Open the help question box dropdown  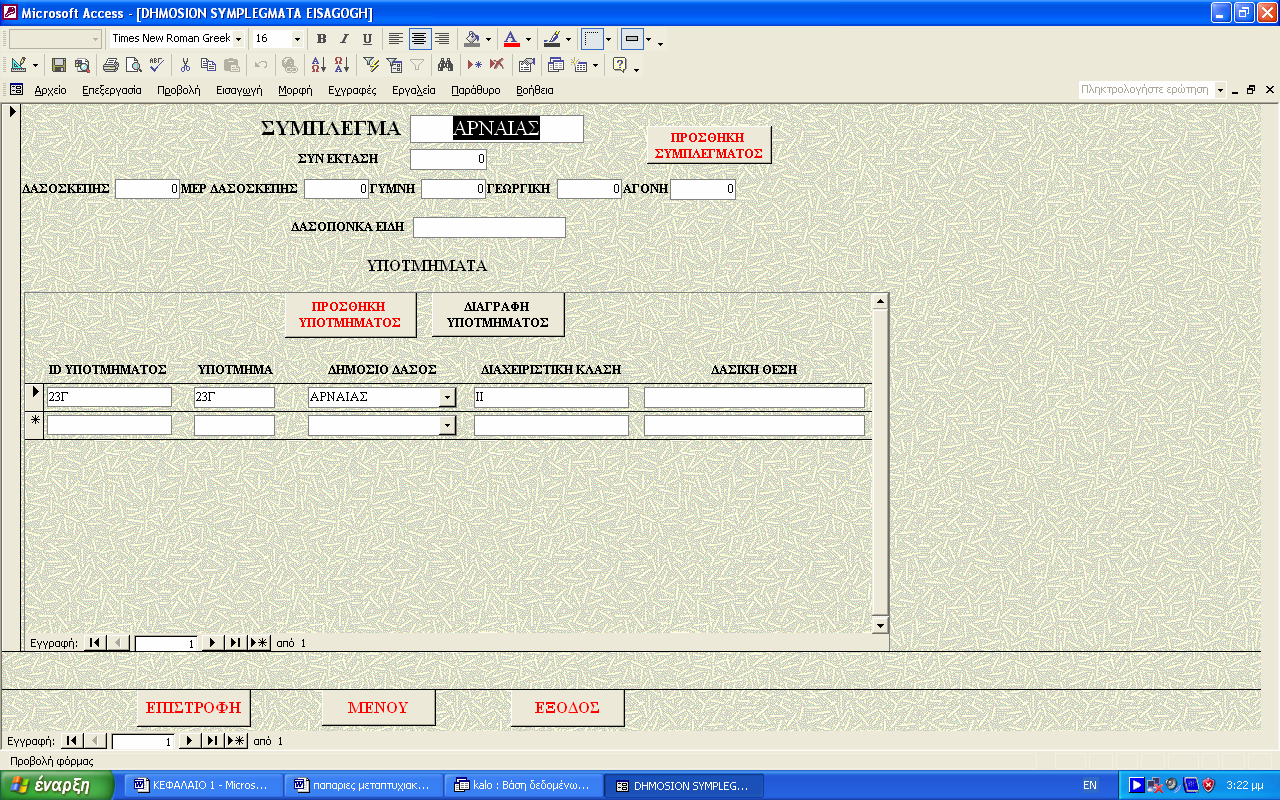click(x=1220, y=90)
